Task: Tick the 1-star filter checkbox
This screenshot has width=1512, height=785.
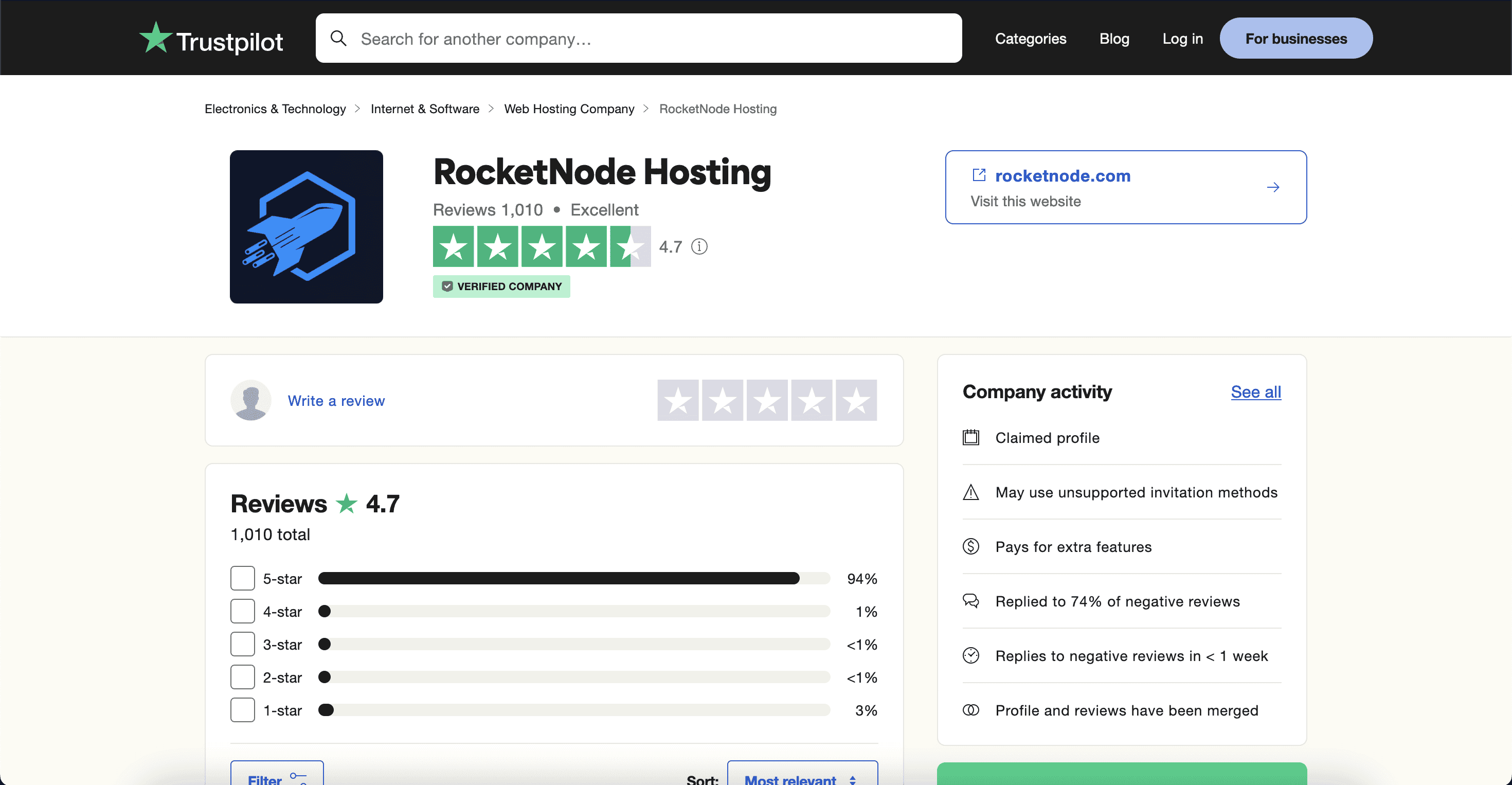Action: coord(242,710)
